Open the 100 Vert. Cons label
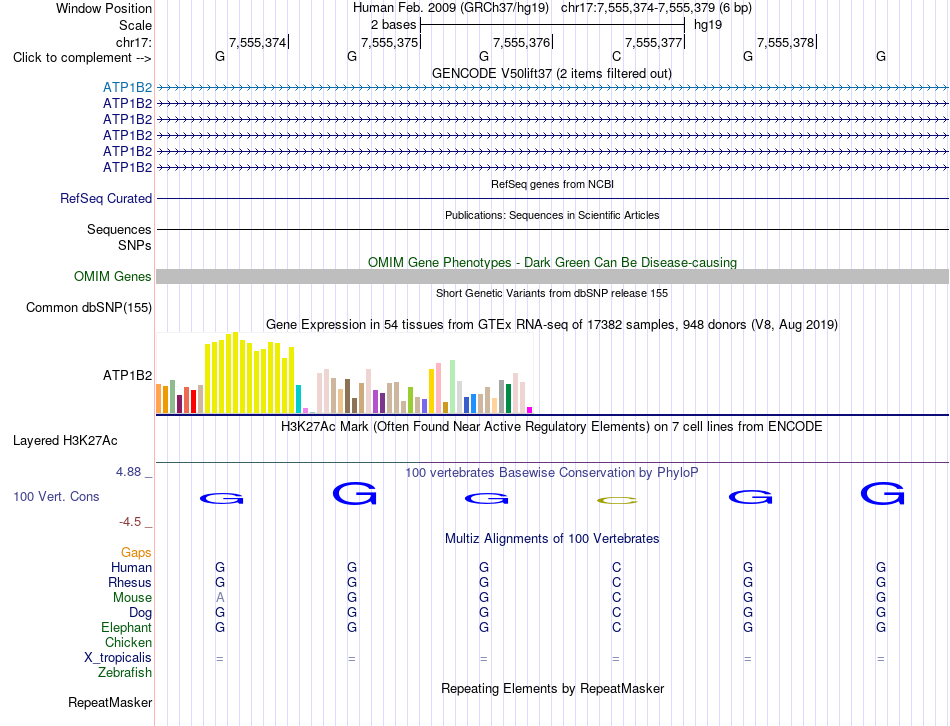 pyautogui.click(x=56, y=496)
